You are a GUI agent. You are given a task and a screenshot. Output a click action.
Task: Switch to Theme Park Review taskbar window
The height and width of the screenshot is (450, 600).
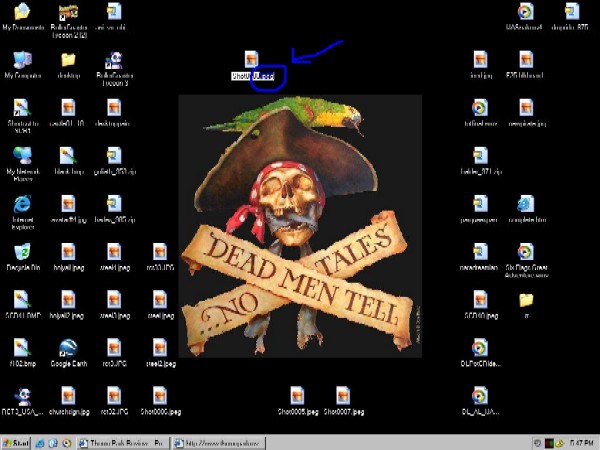pos(121,443)
